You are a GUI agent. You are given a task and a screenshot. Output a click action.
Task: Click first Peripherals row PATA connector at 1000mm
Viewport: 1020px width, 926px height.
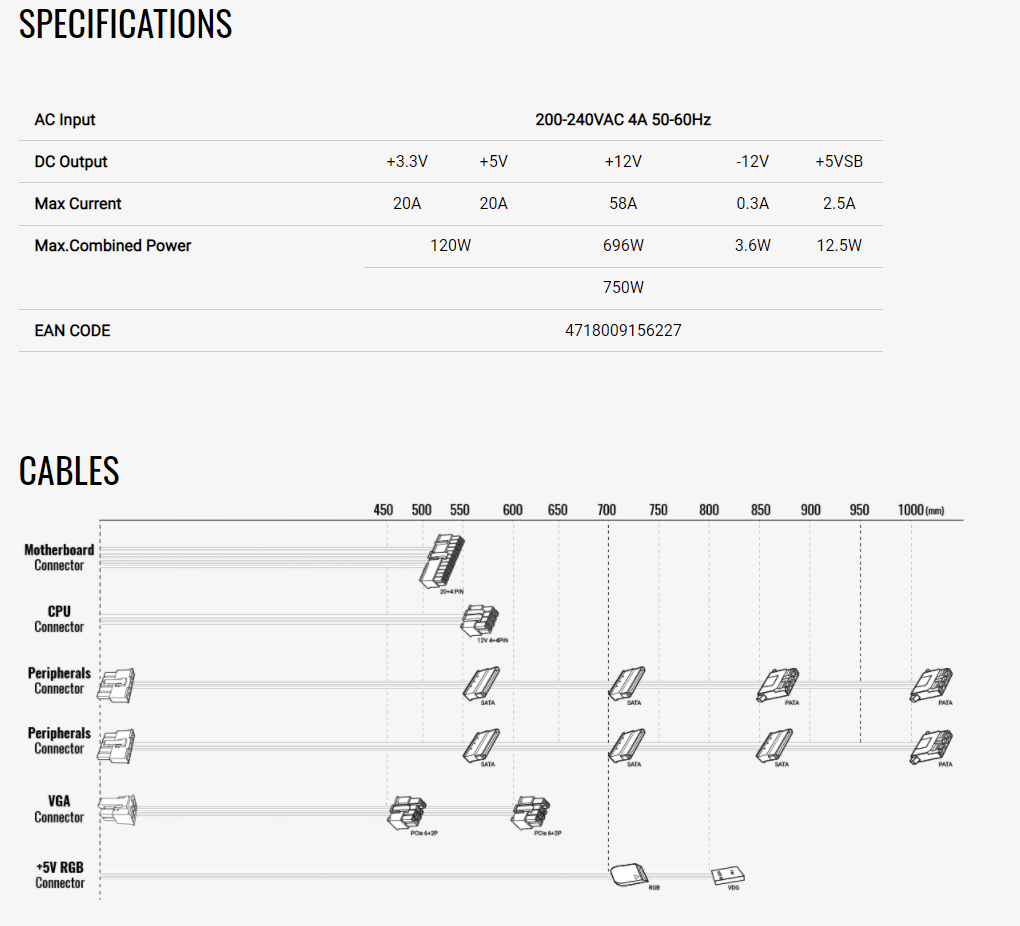tap(931, 685)
